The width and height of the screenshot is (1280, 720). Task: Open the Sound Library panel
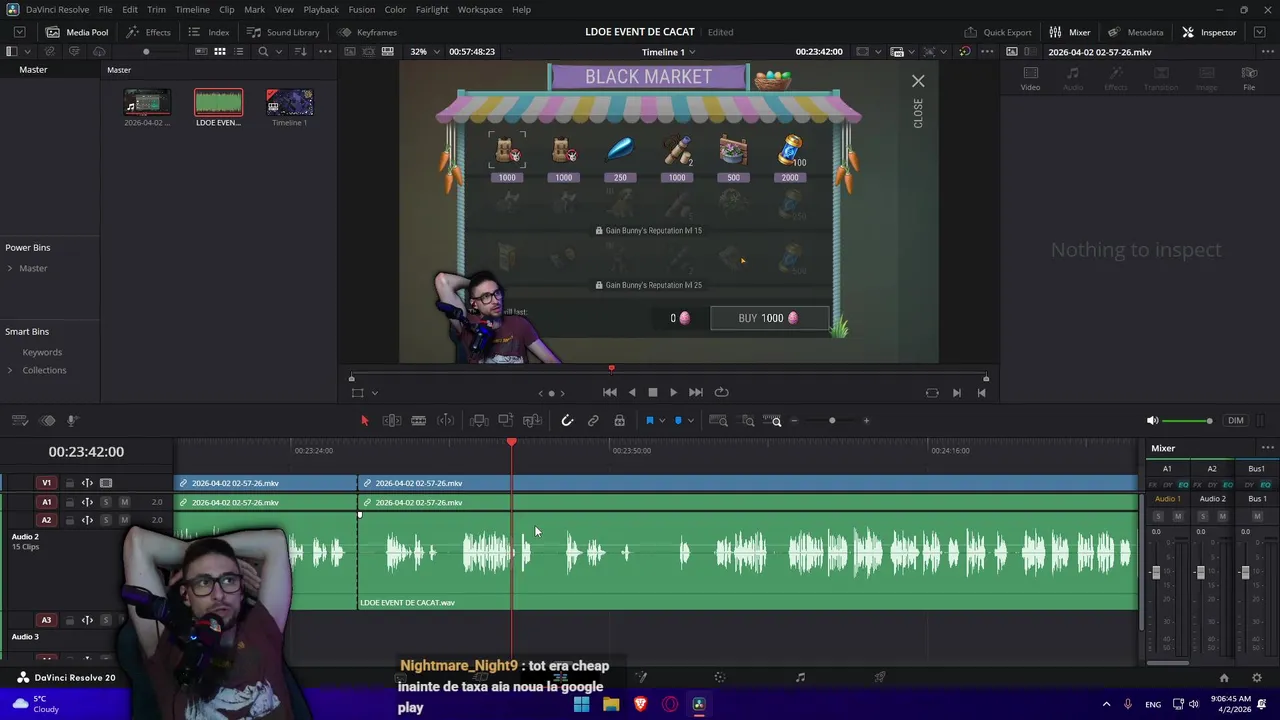click(x=283, y=32)
